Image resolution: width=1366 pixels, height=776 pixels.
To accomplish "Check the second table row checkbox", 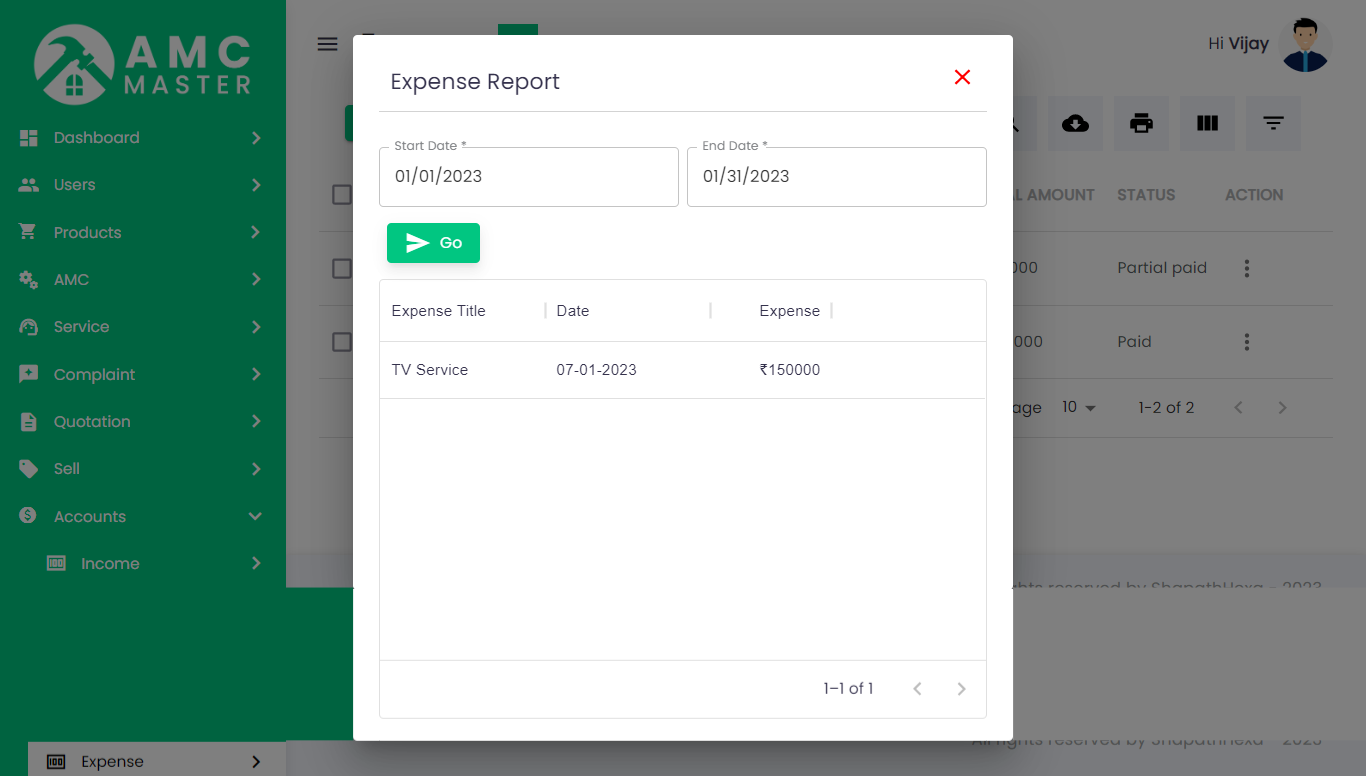I will (x=341, y=342).
